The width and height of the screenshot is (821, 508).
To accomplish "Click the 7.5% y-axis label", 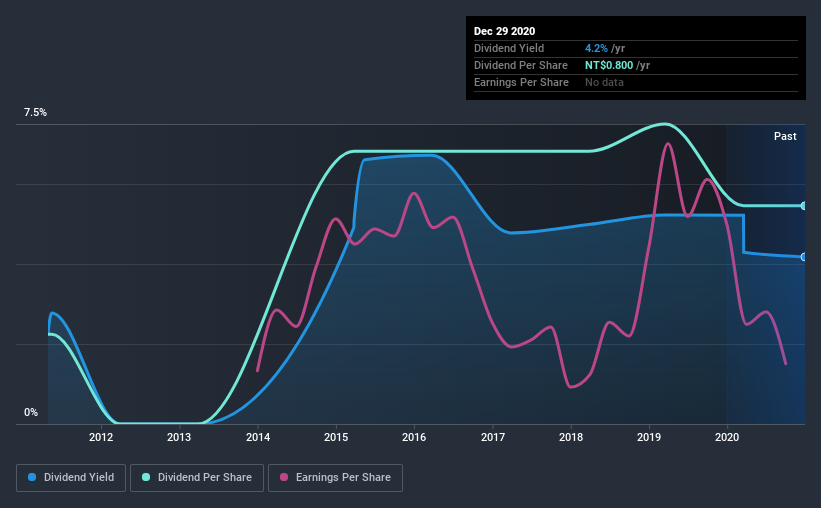I will [35, 112].
